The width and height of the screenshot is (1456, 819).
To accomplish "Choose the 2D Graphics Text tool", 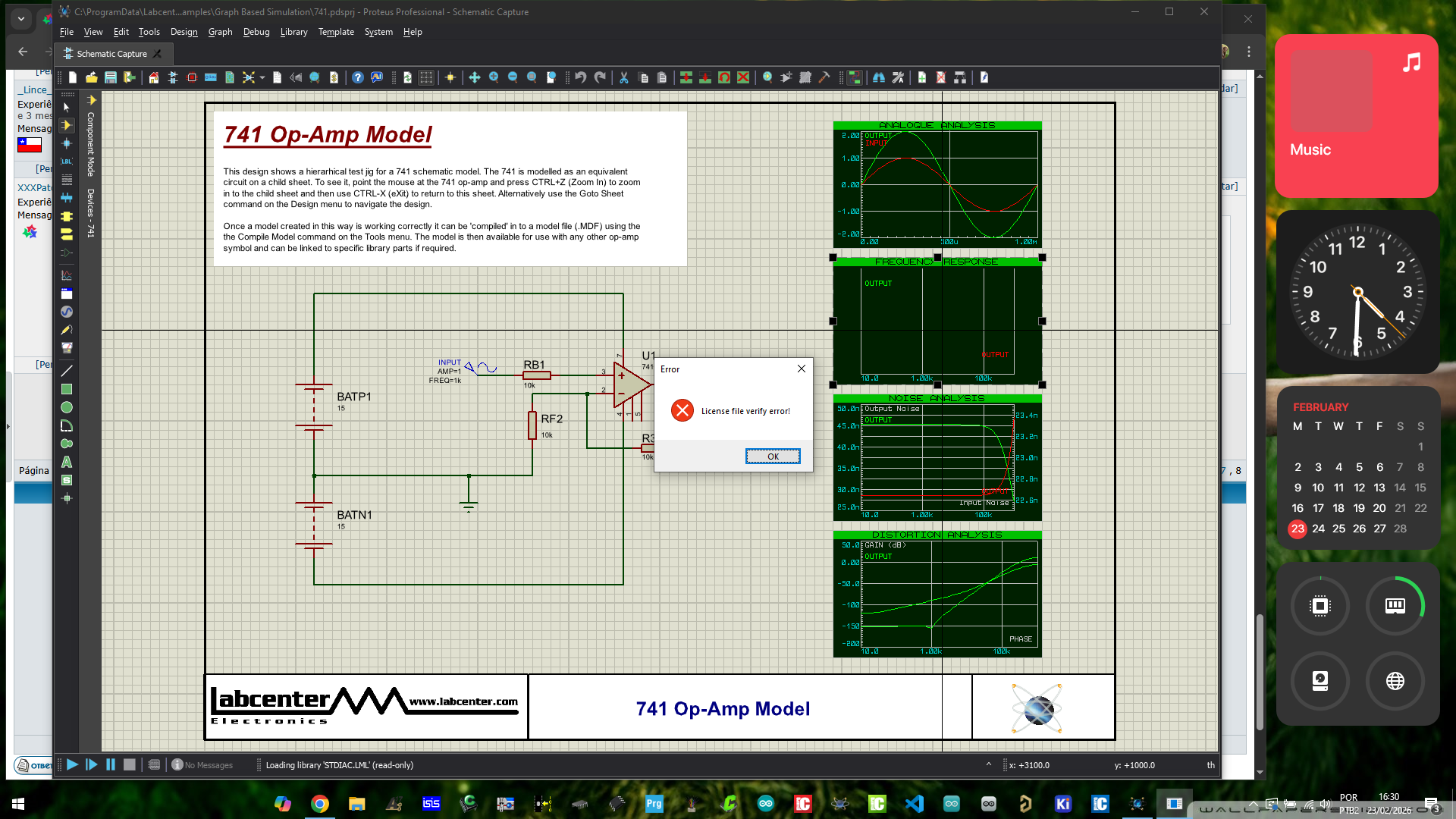I will pos(67,462).
